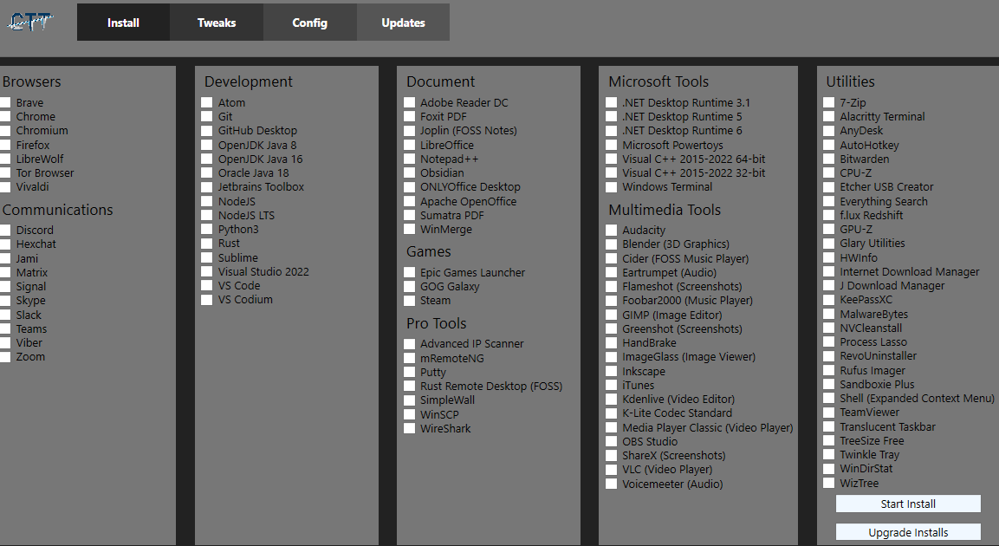The width and height of the screenshot is (999, 546).
Task: Select the Zoom checkbox
Action: [x=5, y=357]
